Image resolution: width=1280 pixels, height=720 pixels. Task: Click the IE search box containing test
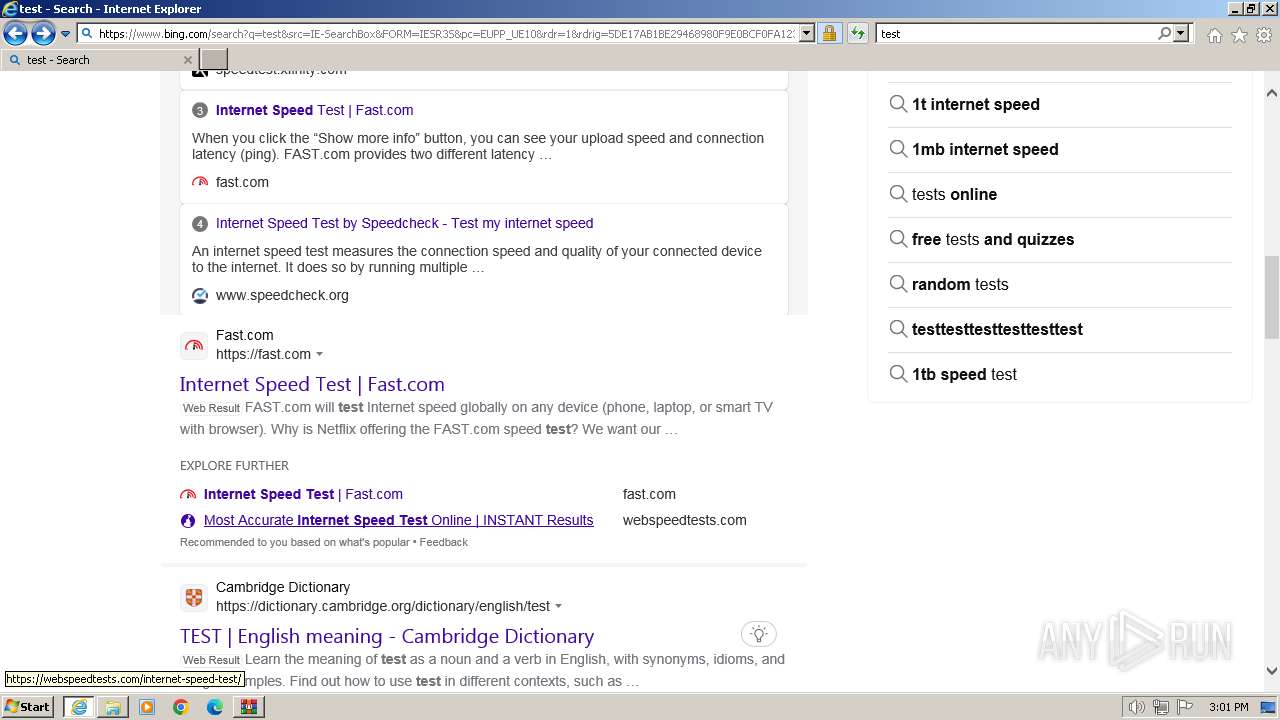pos(1016,34)
